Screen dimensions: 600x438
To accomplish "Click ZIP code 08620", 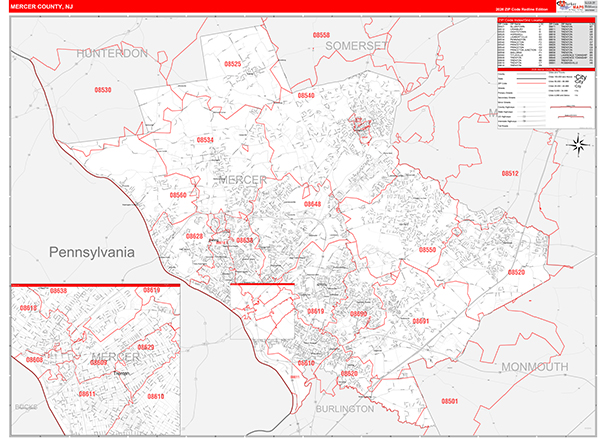I will point(349,374).
